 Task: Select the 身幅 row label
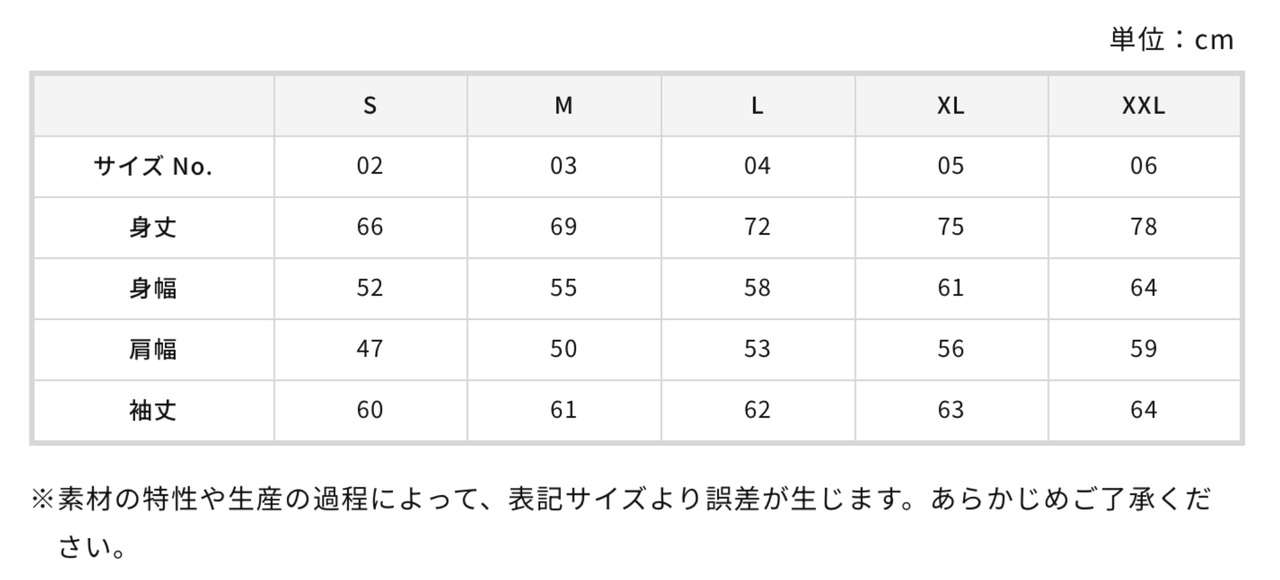[x=154, y=289]
